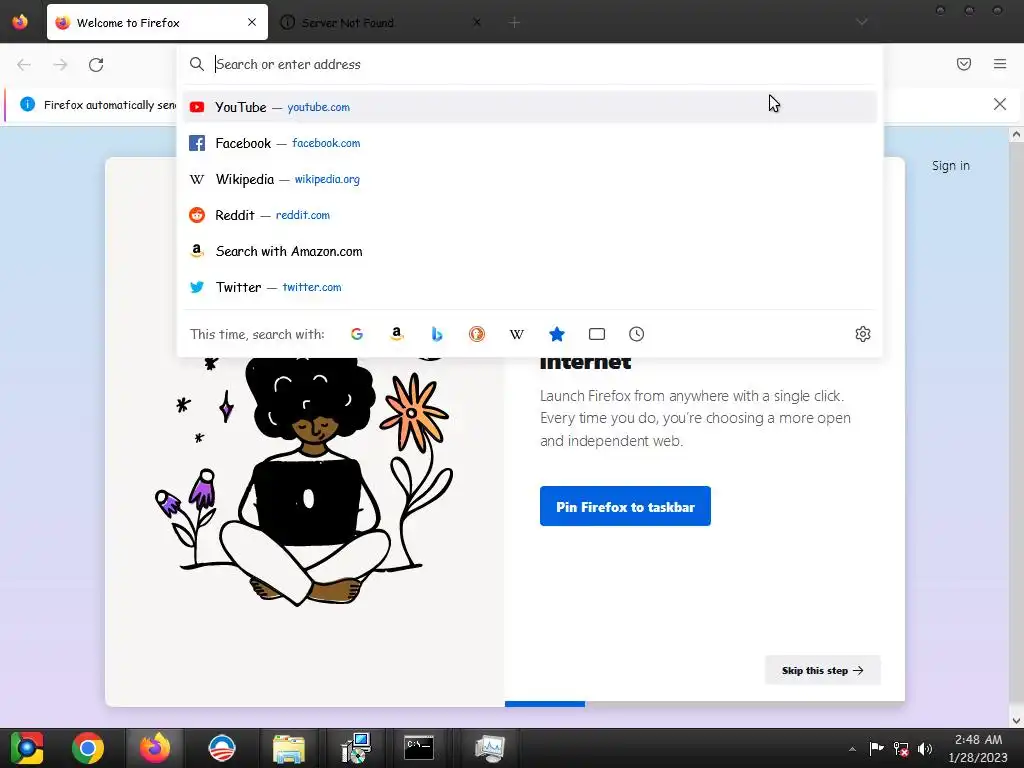Open volume control in system tray
The image size is (1024, 768).
point(925,749)
